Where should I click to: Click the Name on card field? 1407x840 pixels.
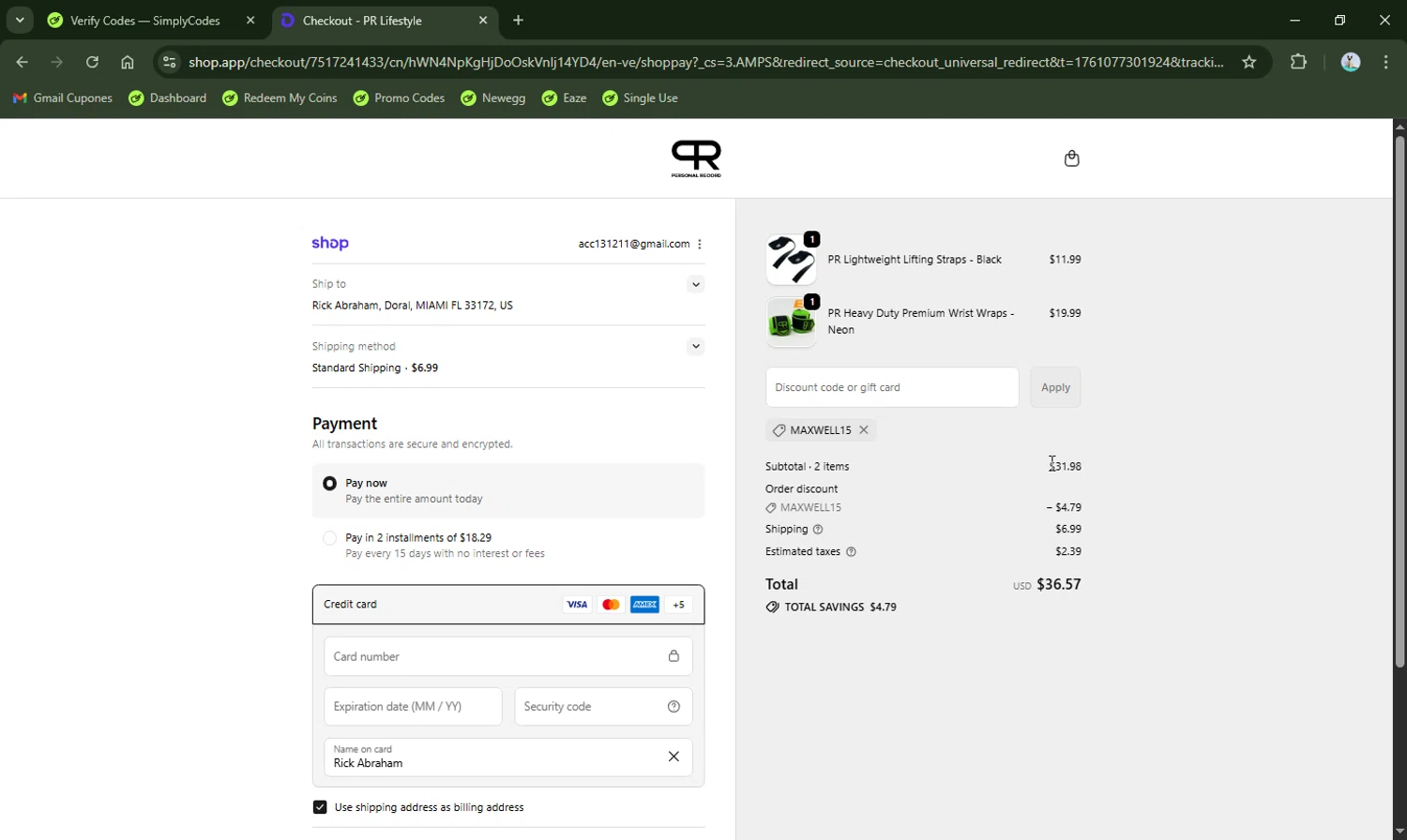point(508,757)
